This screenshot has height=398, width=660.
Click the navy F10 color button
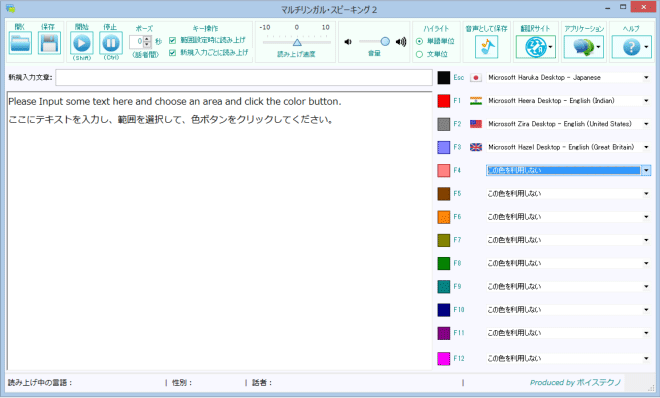point(444,310)
